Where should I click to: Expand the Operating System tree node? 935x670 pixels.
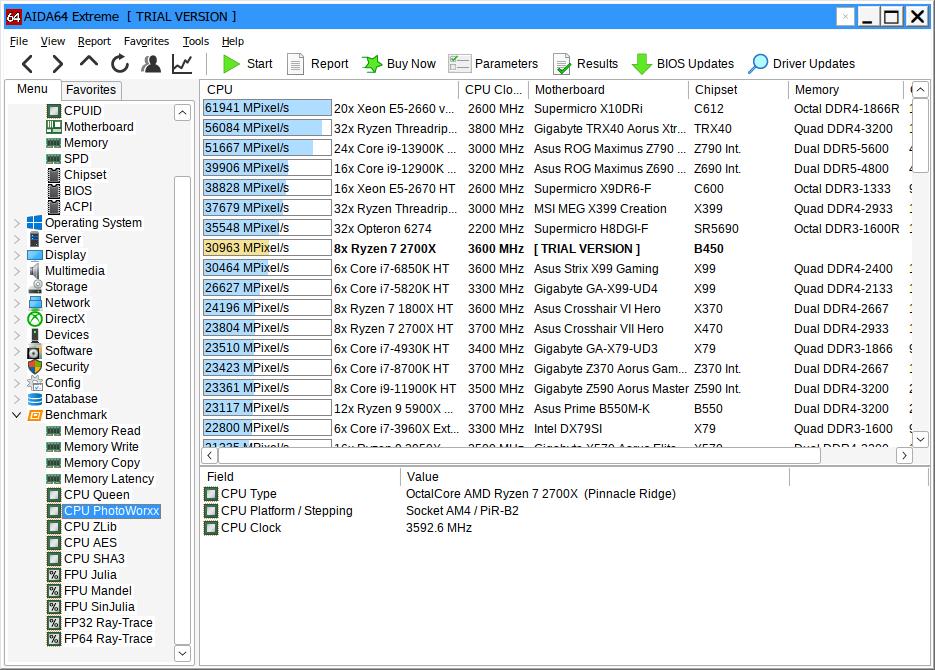[x=17, y=223]
